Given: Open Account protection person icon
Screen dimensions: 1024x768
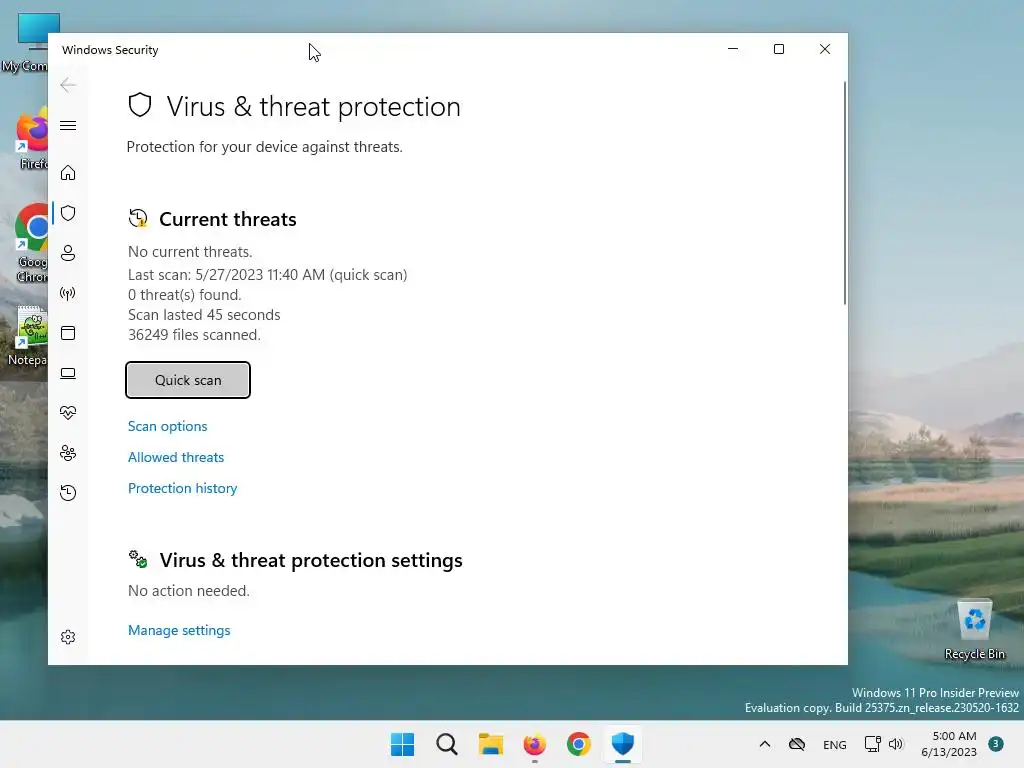Looking at the screenshot, I should [68, 253].
